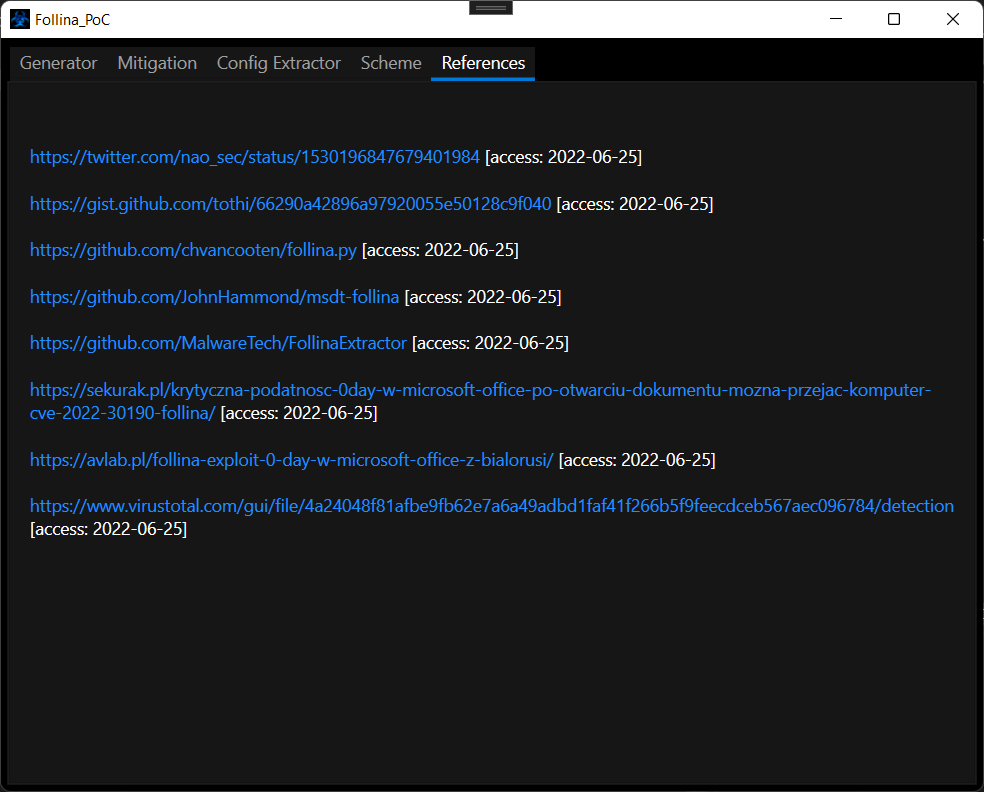The image size is (984, 792).
Task: Maximize the Follina_PoC window
Action: (894, 19)
